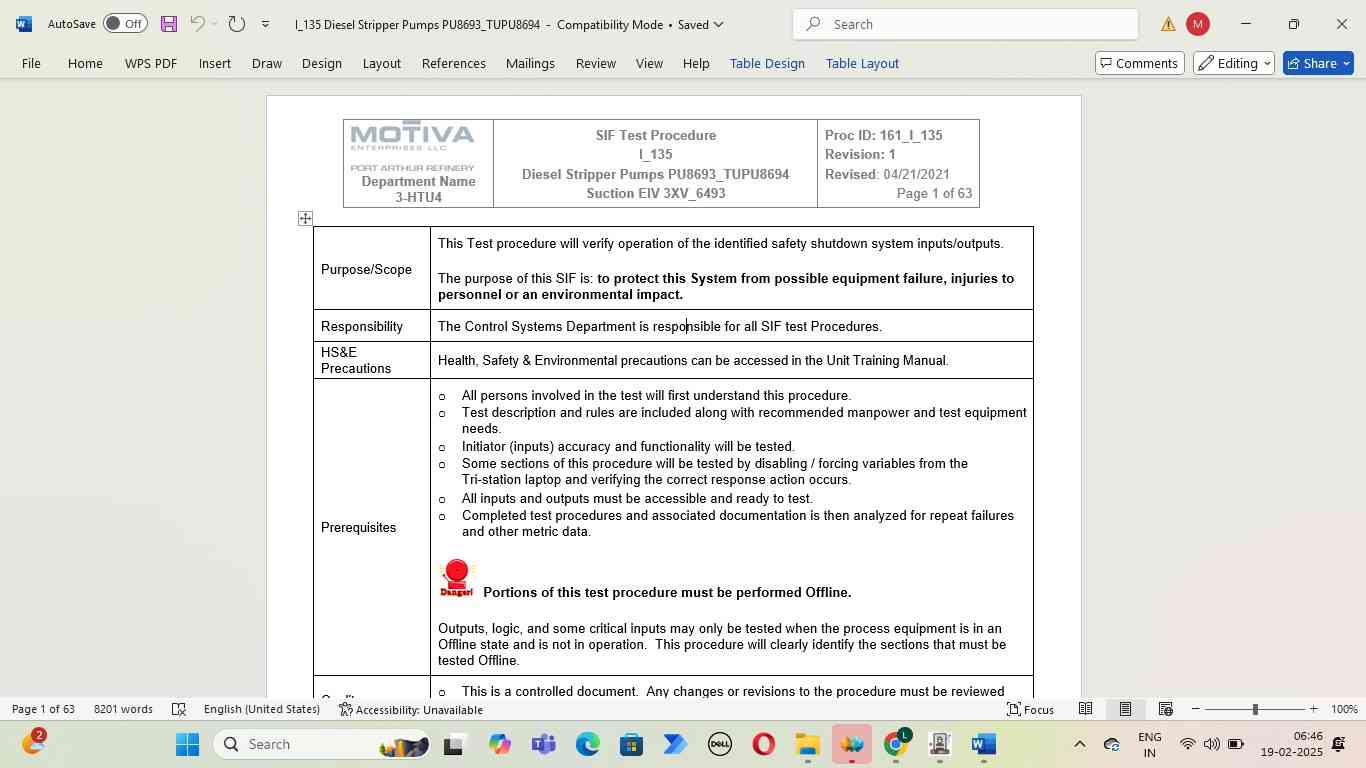1366x768 pixels.
Task: Open the Windows Start menu
Action: [188, 744]
